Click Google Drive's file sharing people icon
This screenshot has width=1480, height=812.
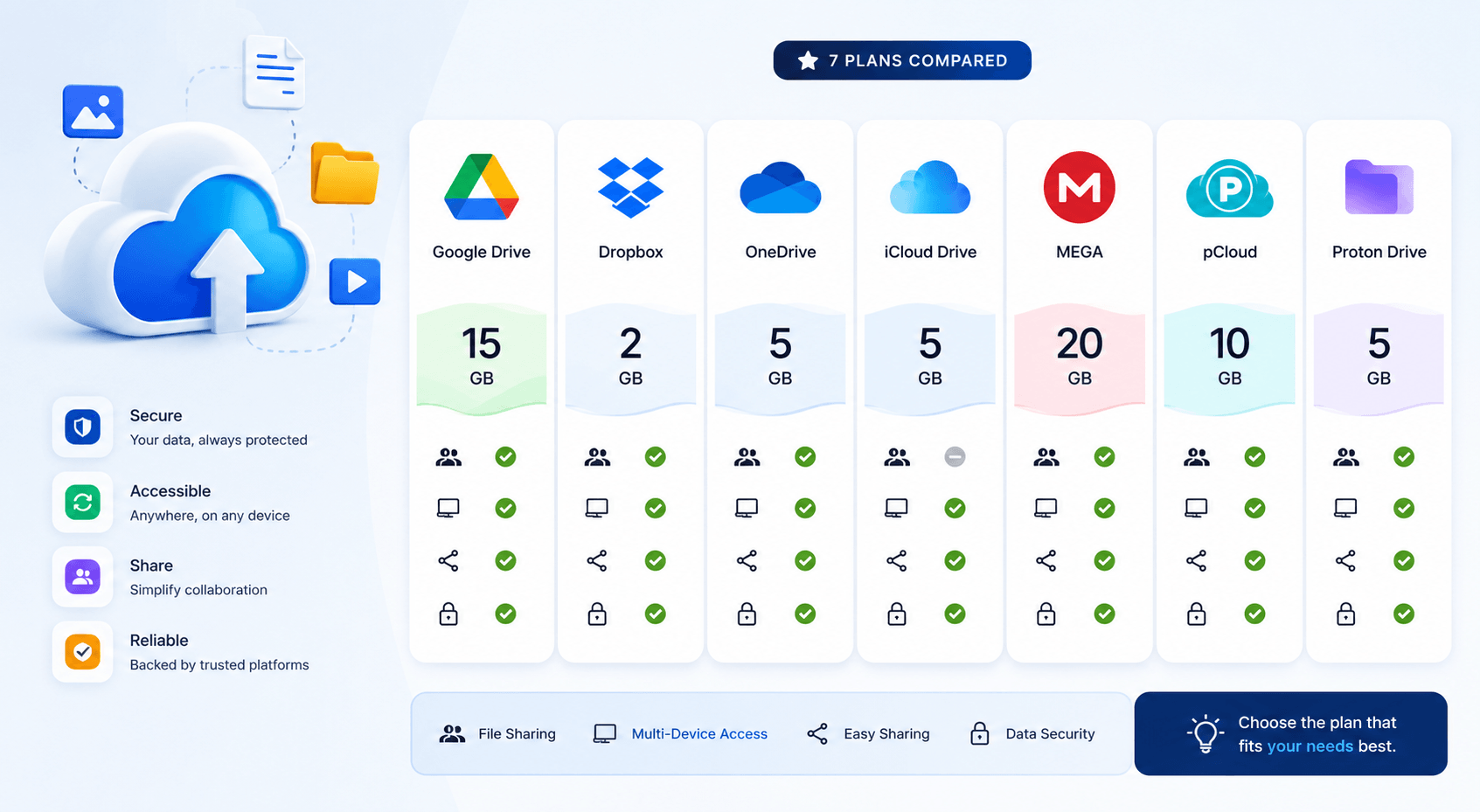pos(448,456)
